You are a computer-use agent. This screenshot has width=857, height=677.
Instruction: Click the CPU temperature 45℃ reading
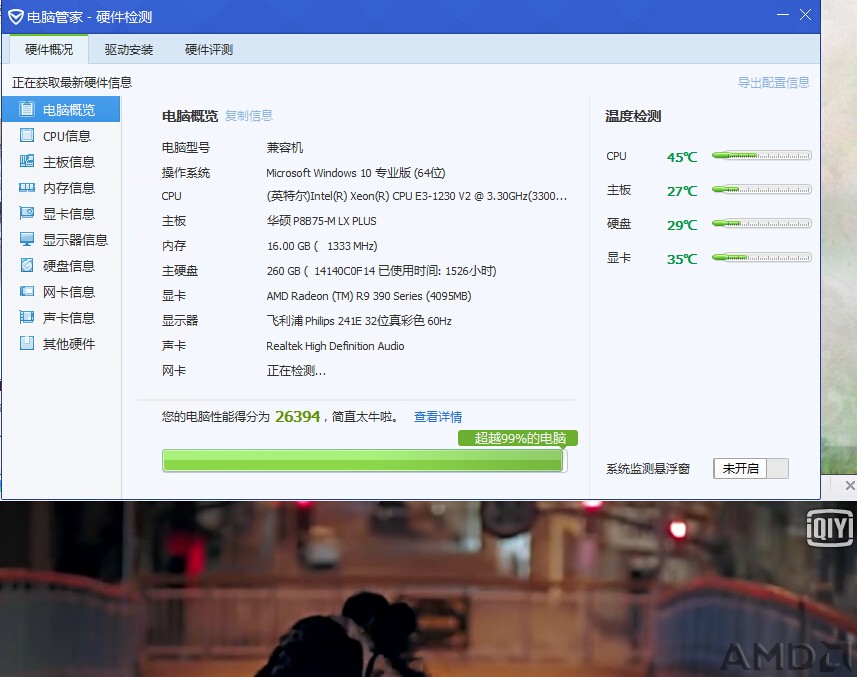coord(682,157)
